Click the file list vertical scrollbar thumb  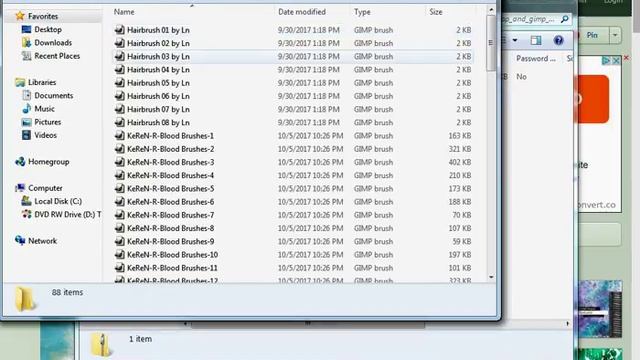coord(491,42)
